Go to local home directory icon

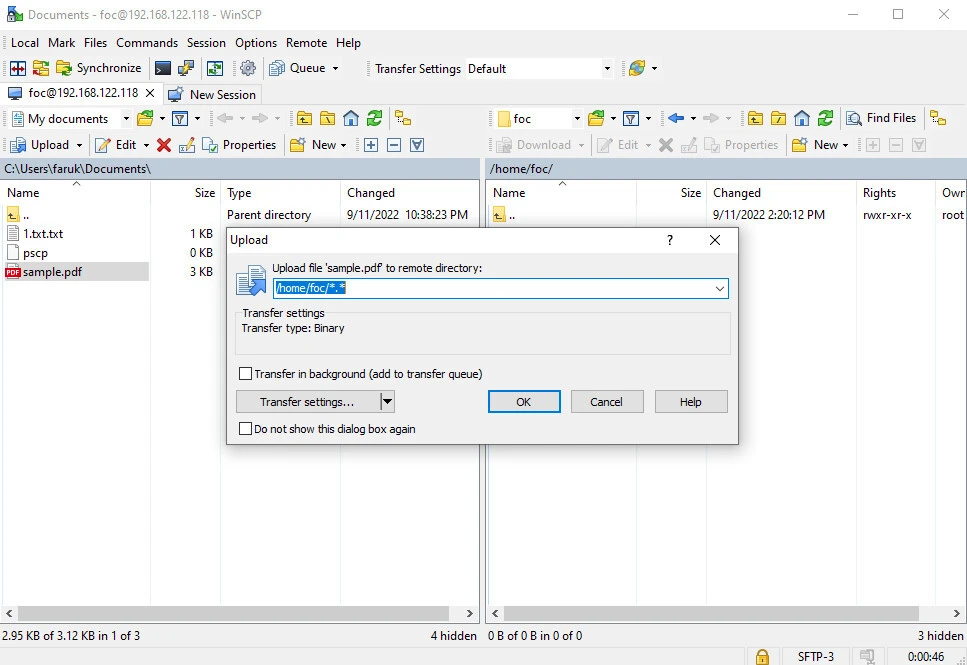point(351,118)
